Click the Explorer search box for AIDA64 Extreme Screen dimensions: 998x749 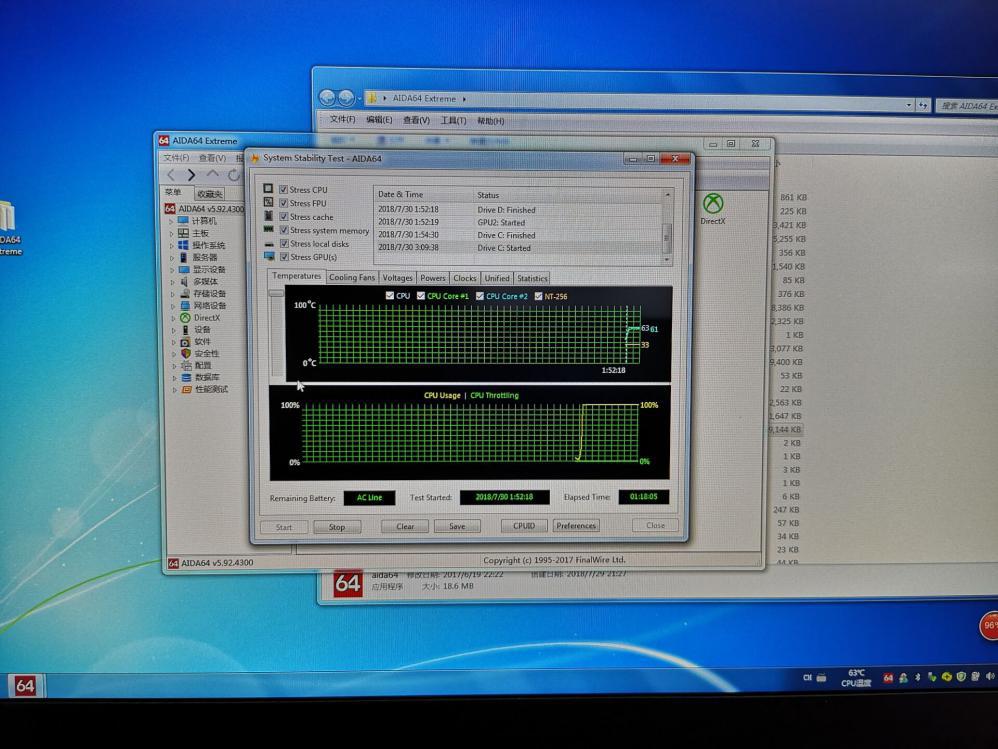967,106
